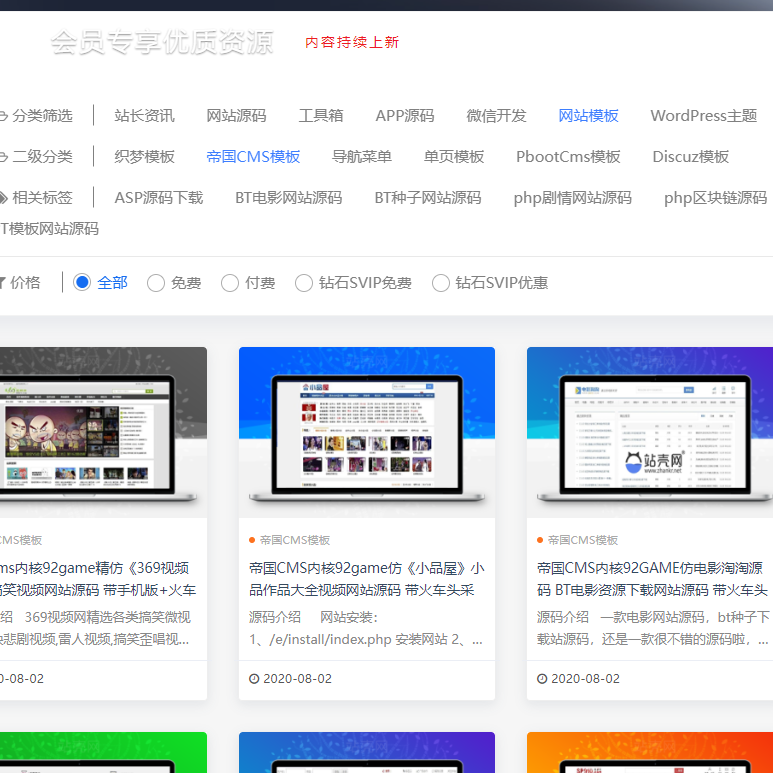
Task: Open the ASP源码下载 tag
Action: pos(159,198)
